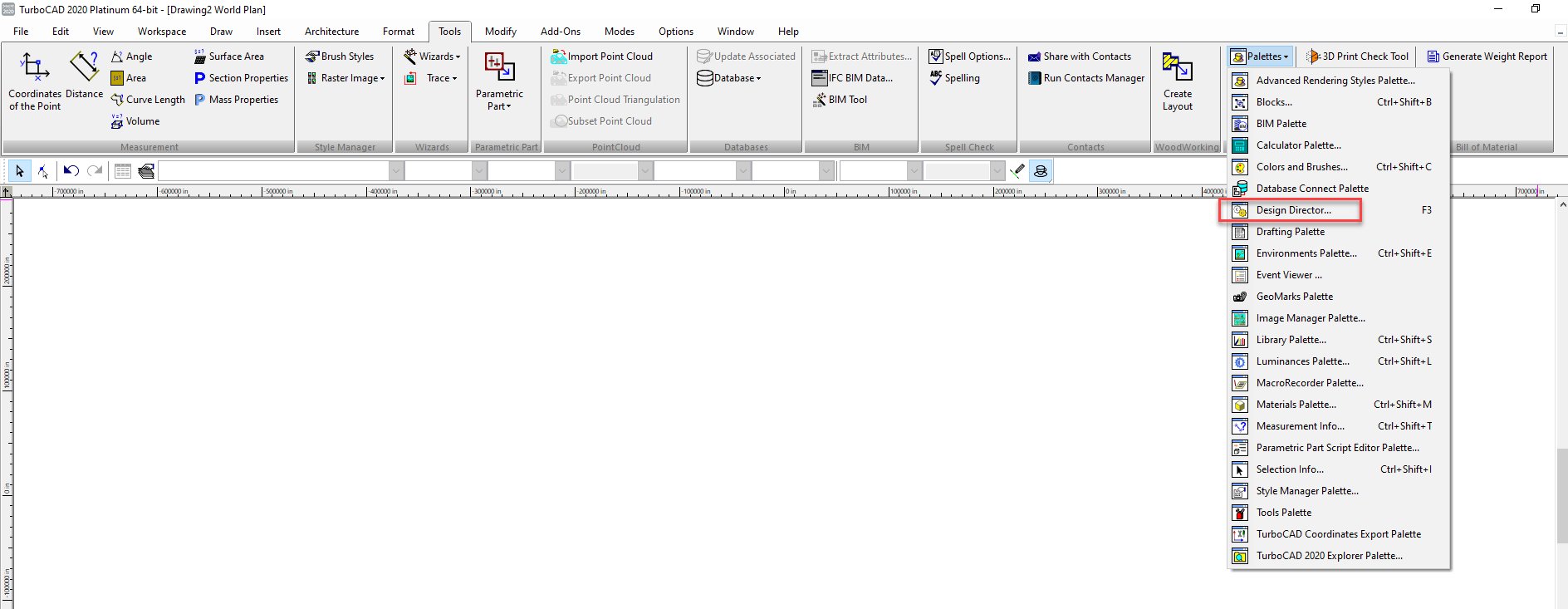1568x609 pixels.
Task: Open Section Properties
Action: point(242,78)
